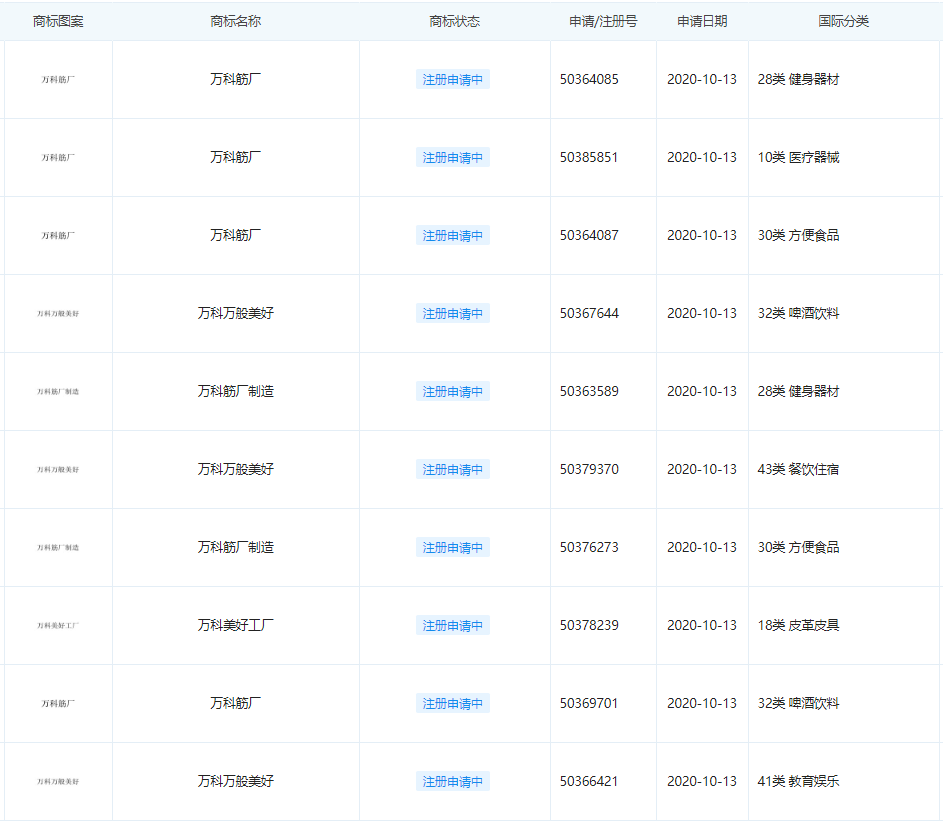The height and width of the screenshot is (825, 943).
Task: Click 注册申请中 status badge for application 50367644
Action: [452, 313]
